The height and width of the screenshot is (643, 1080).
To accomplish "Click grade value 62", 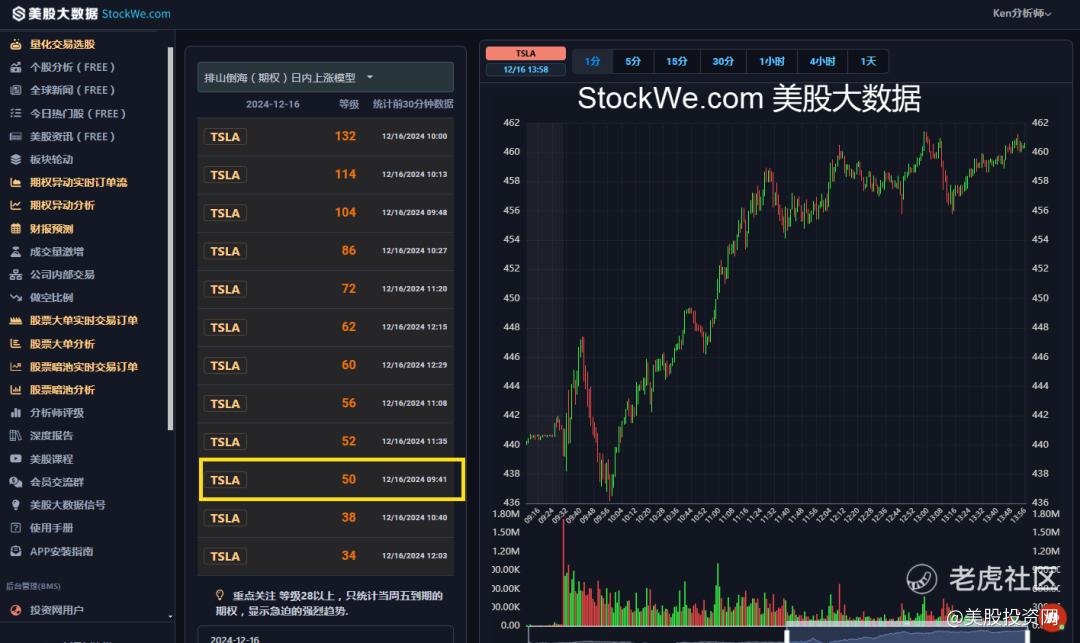I will pyautogui.click(x=349, y=327).
